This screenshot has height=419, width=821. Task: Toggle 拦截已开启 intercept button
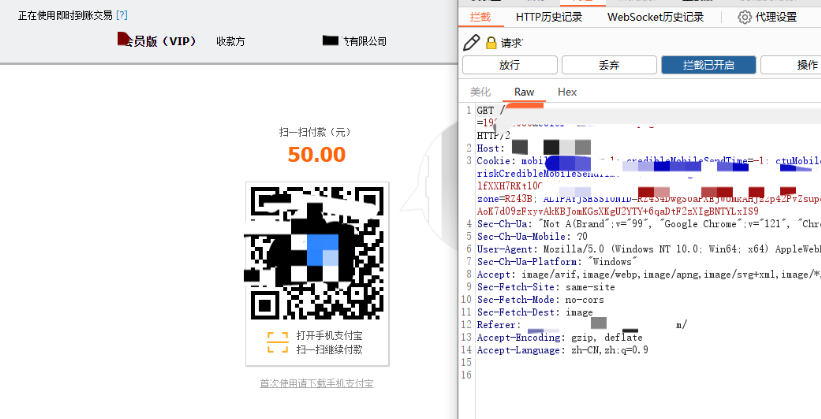[x=708, y=65]
